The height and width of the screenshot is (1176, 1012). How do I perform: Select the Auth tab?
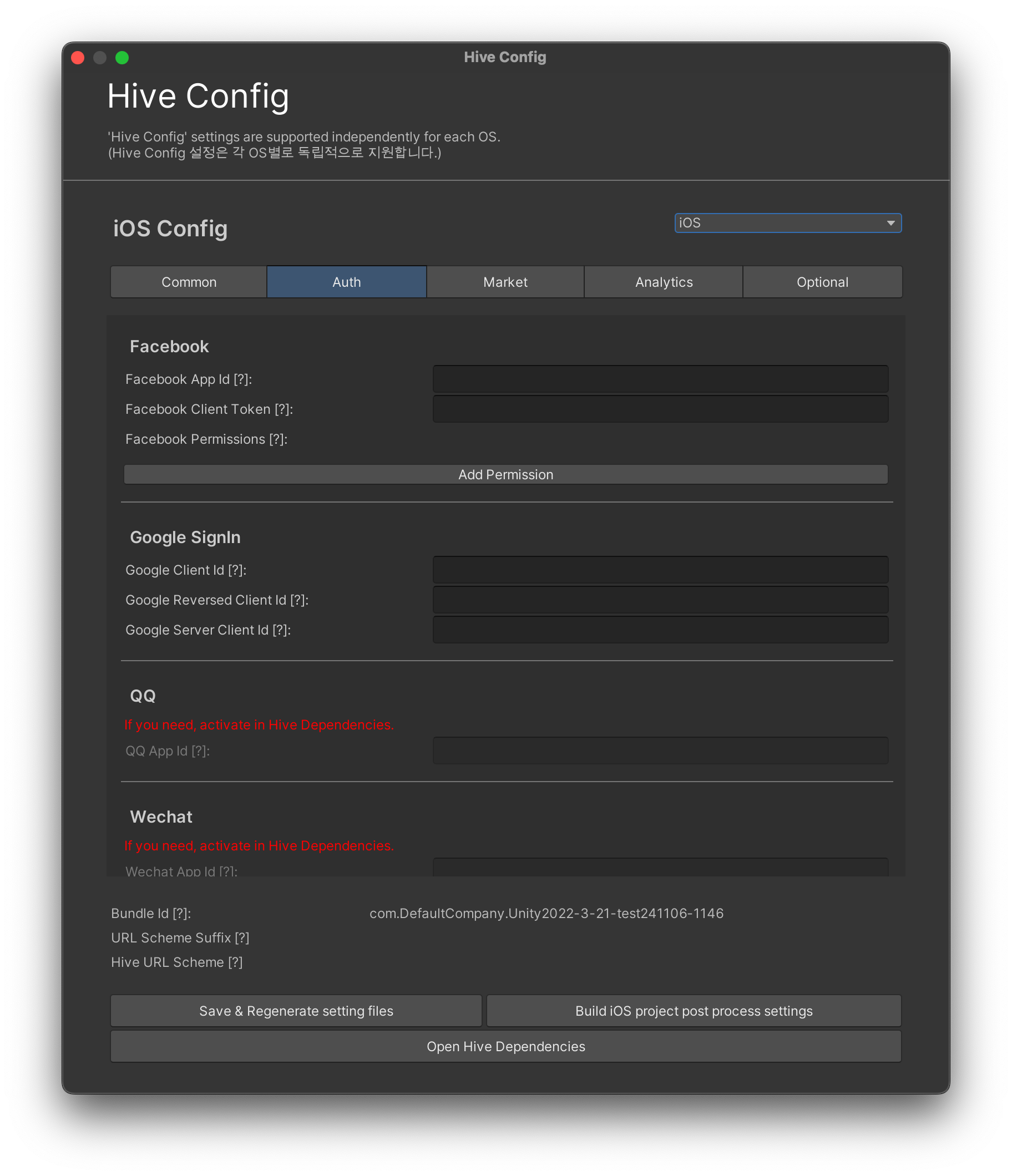pos(346,282)
